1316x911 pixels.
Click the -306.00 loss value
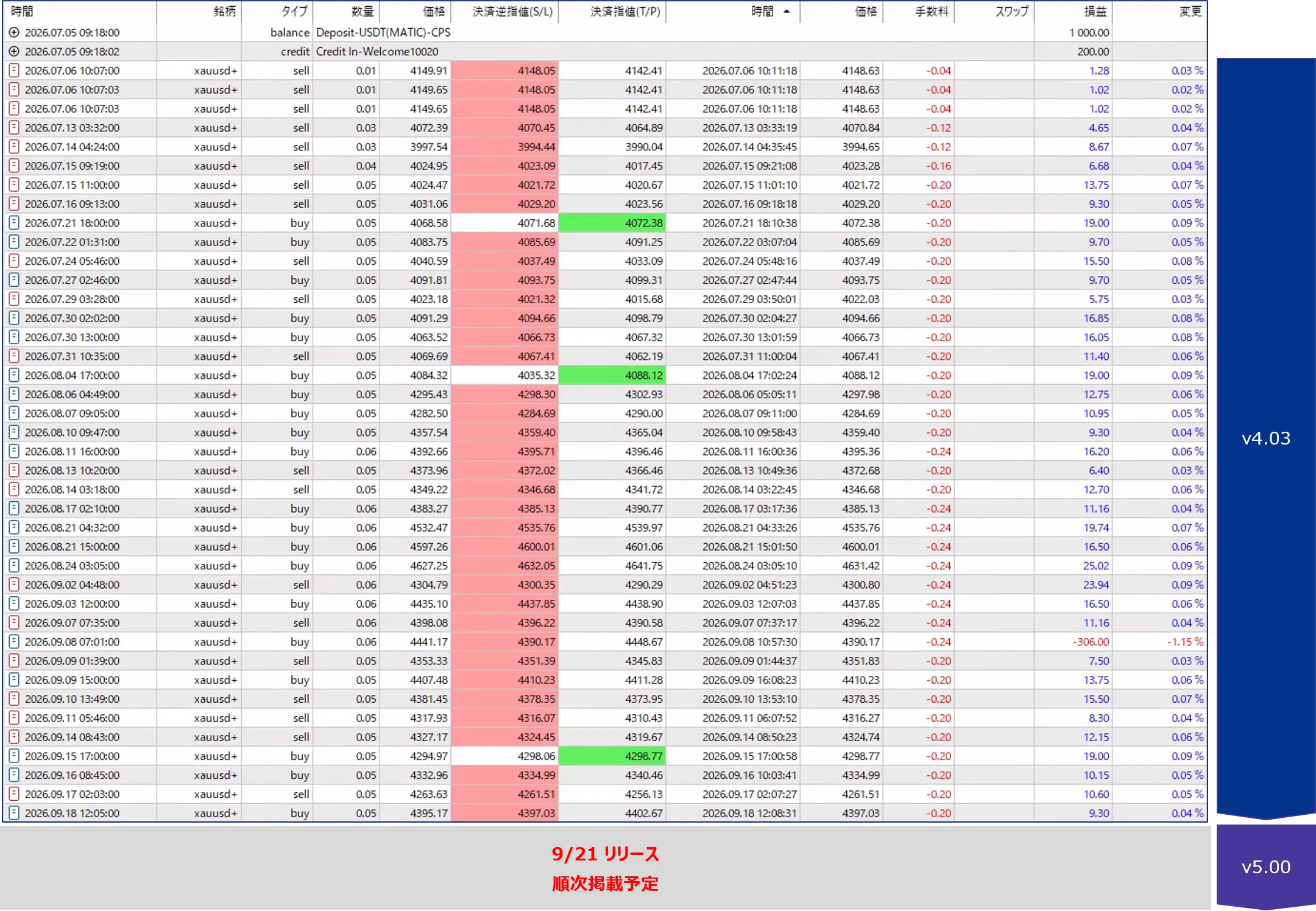click(x=1091, y=642)
